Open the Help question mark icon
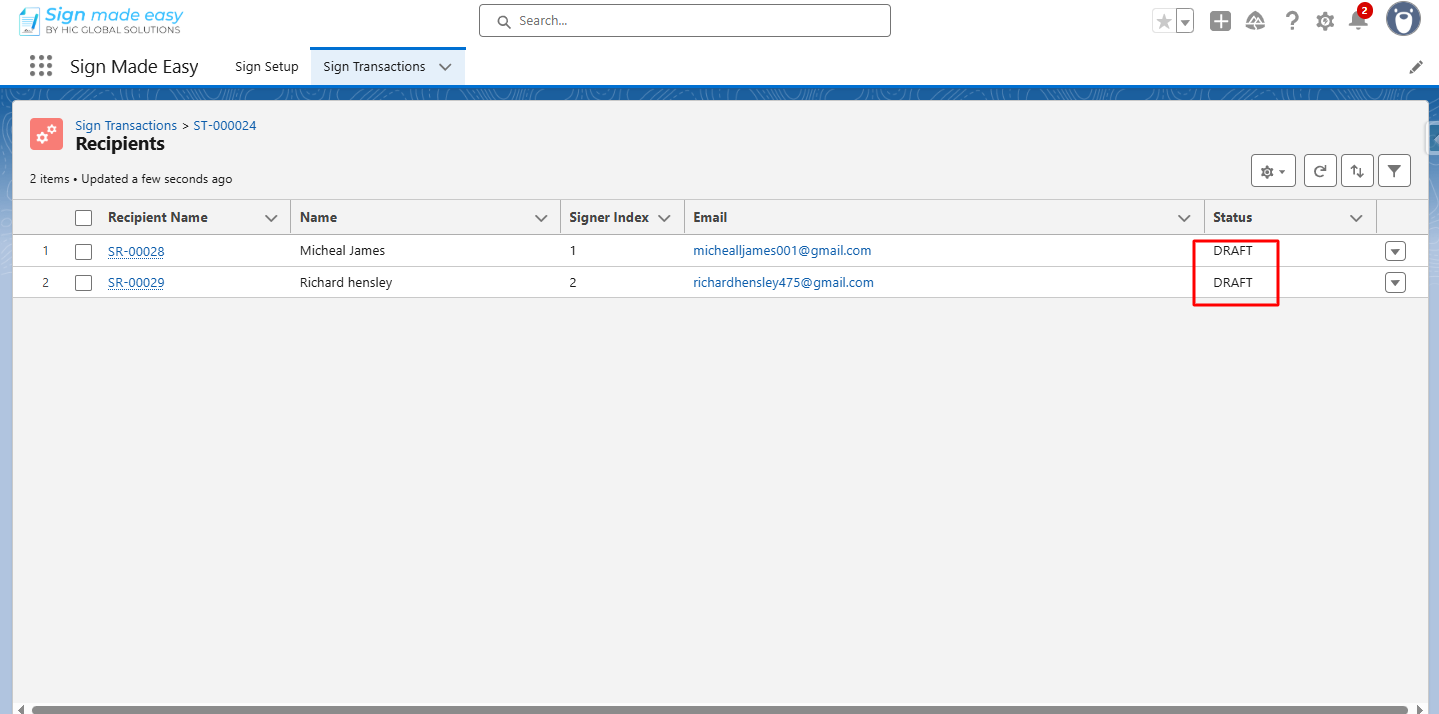This screenshot has width=1439, height=714. pos(1291,21)
